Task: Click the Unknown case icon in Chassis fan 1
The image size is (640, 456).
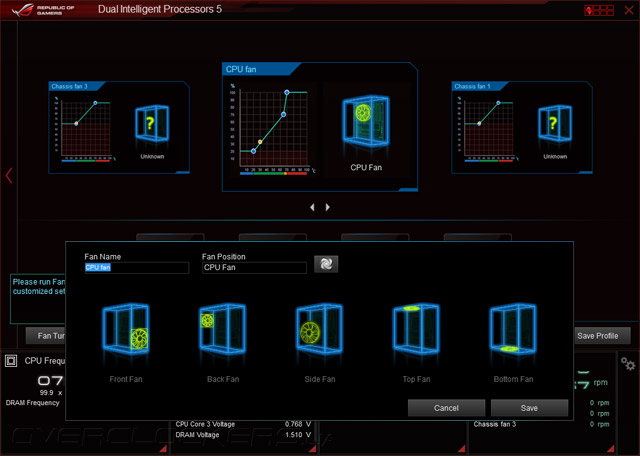Action: click(x=555, y=124)
